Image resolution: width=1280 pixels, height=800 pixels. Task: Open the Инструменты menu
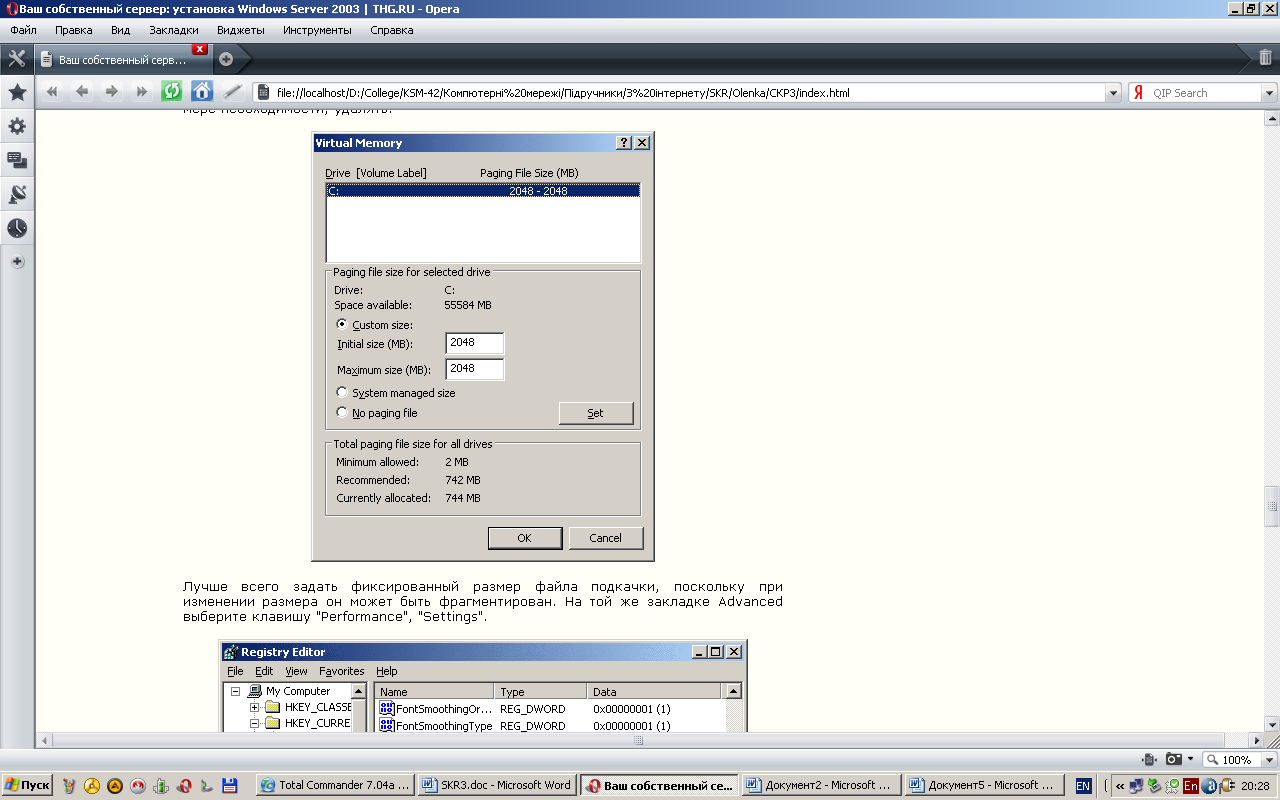317,30
